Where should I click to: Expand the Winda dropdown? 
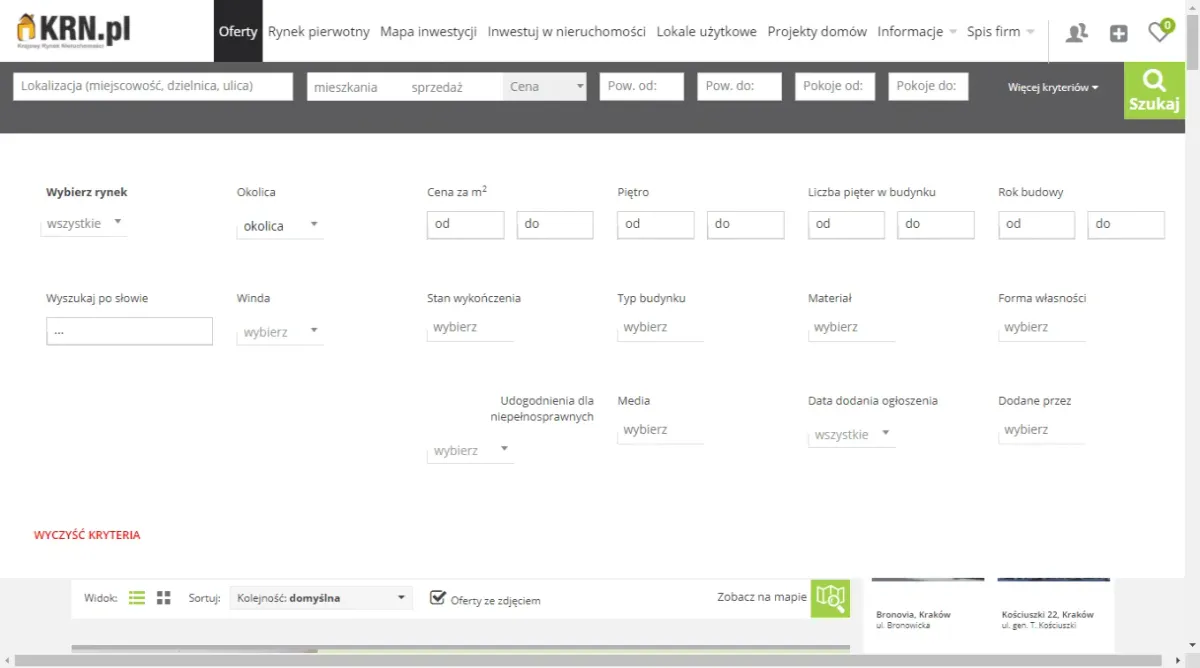[x=280, y=332]
